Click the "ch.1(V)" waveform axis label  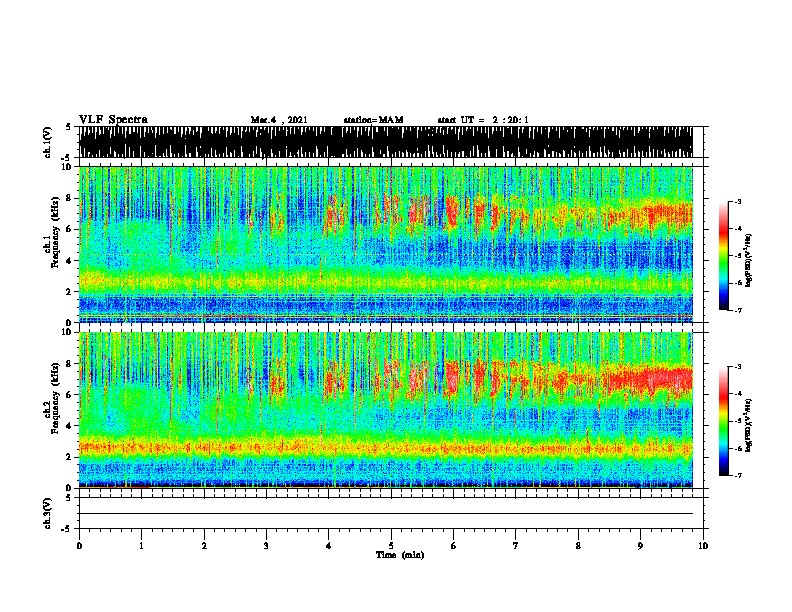pyautogui.click(x=47, y=142)
